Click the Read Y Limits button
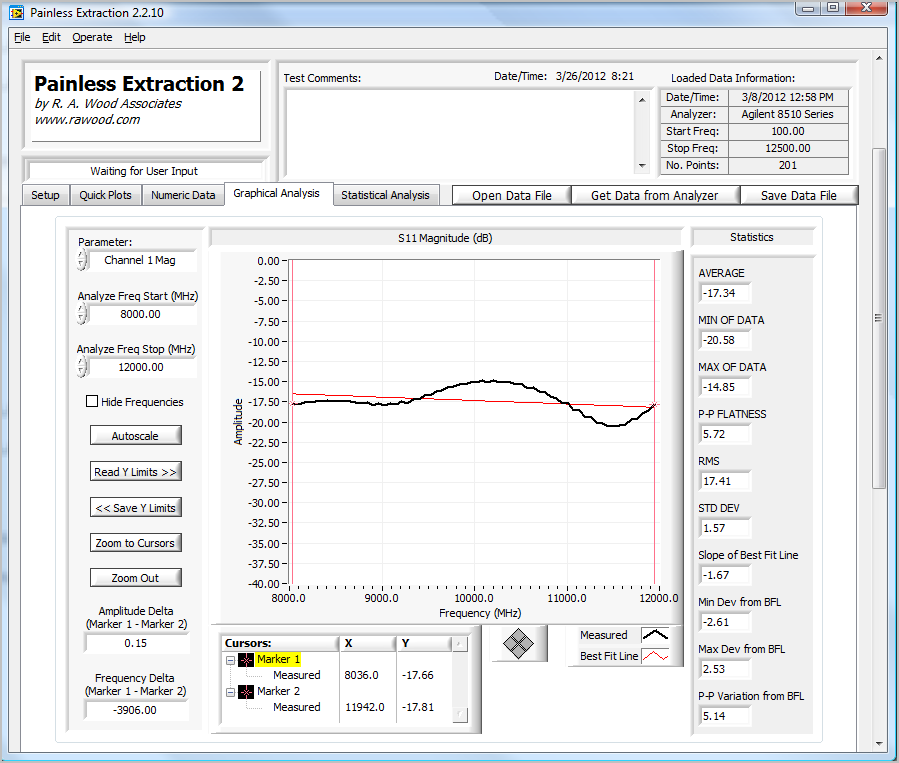 click(135, 472)
